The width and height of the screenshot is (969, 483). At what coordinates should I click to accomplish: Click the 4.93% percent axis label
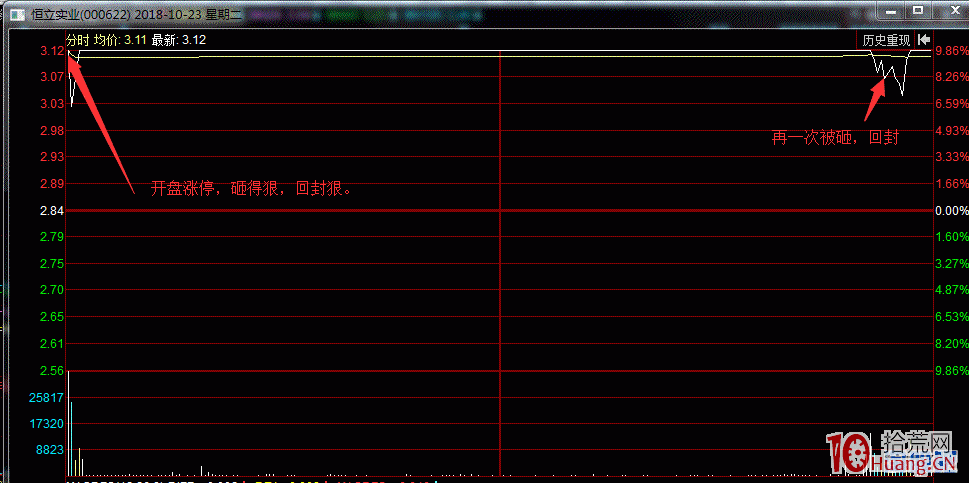coord(952,130)
